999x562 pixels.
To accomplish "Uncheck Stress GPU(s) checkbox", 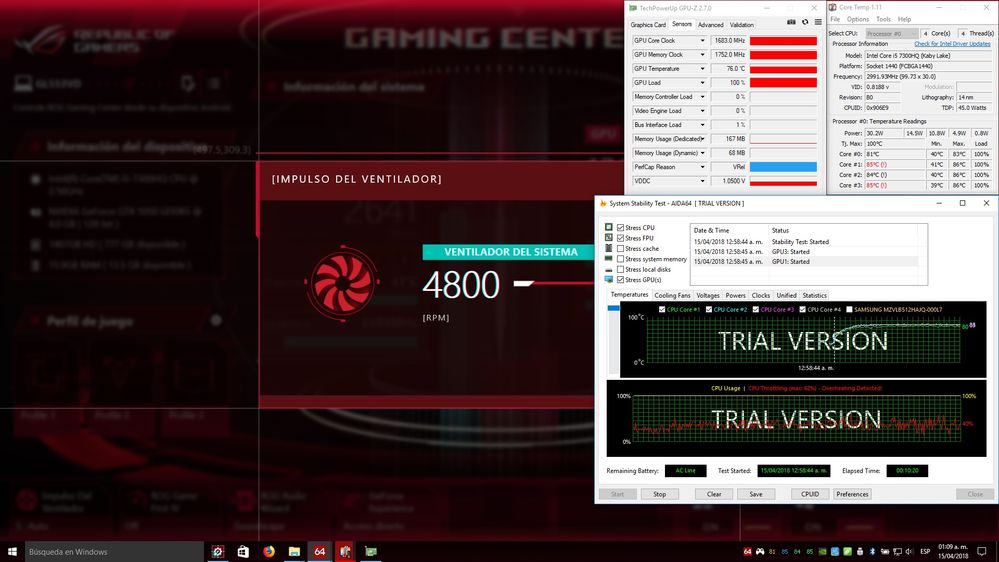I will point(621,280).
